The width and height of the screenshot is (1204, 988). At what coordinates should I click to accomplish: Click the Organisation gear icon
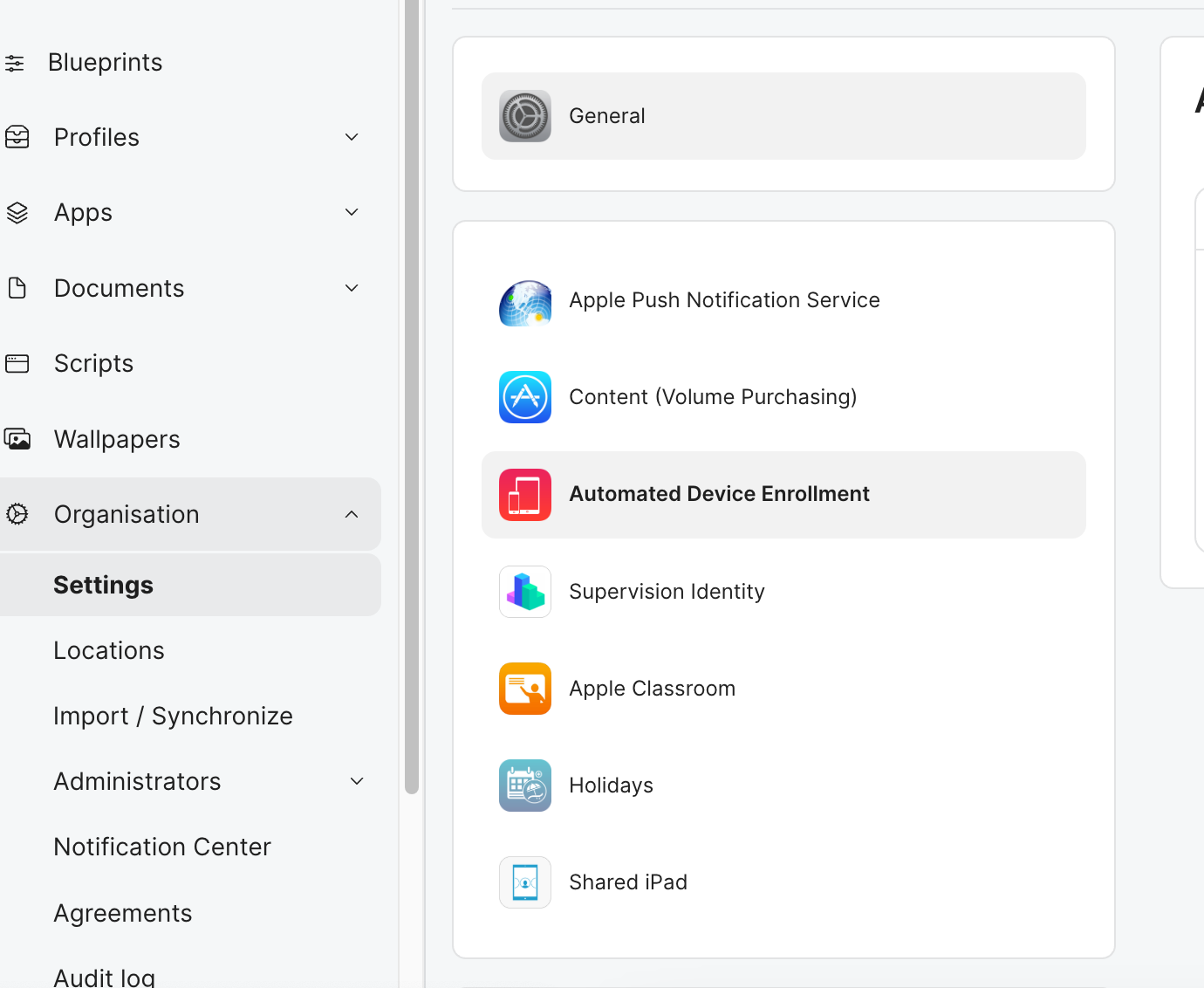tap(17, 514)
